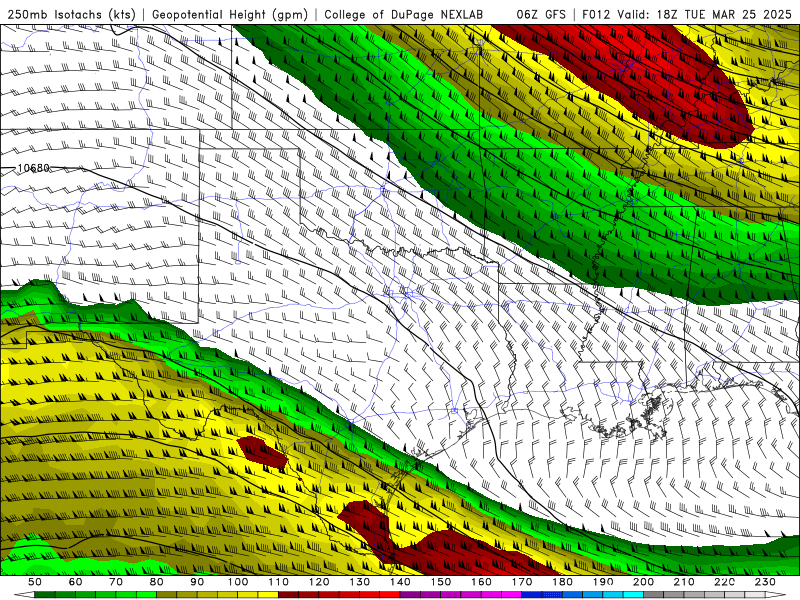
Task: Click the legend value 230
Action: [x=765, y=582]
